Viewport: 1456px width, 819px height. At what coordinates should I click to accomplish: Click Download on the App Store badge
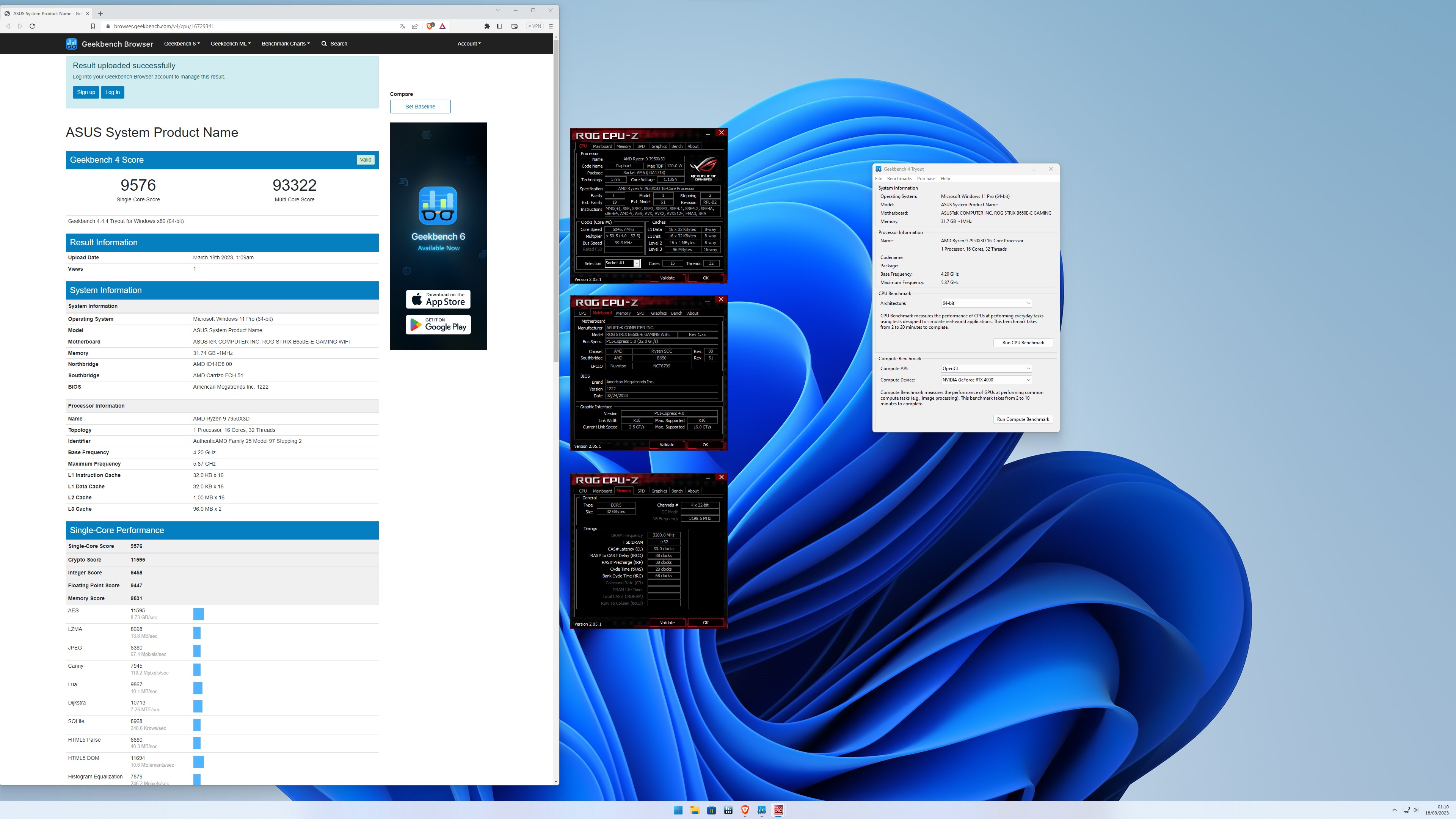point(438,299)
